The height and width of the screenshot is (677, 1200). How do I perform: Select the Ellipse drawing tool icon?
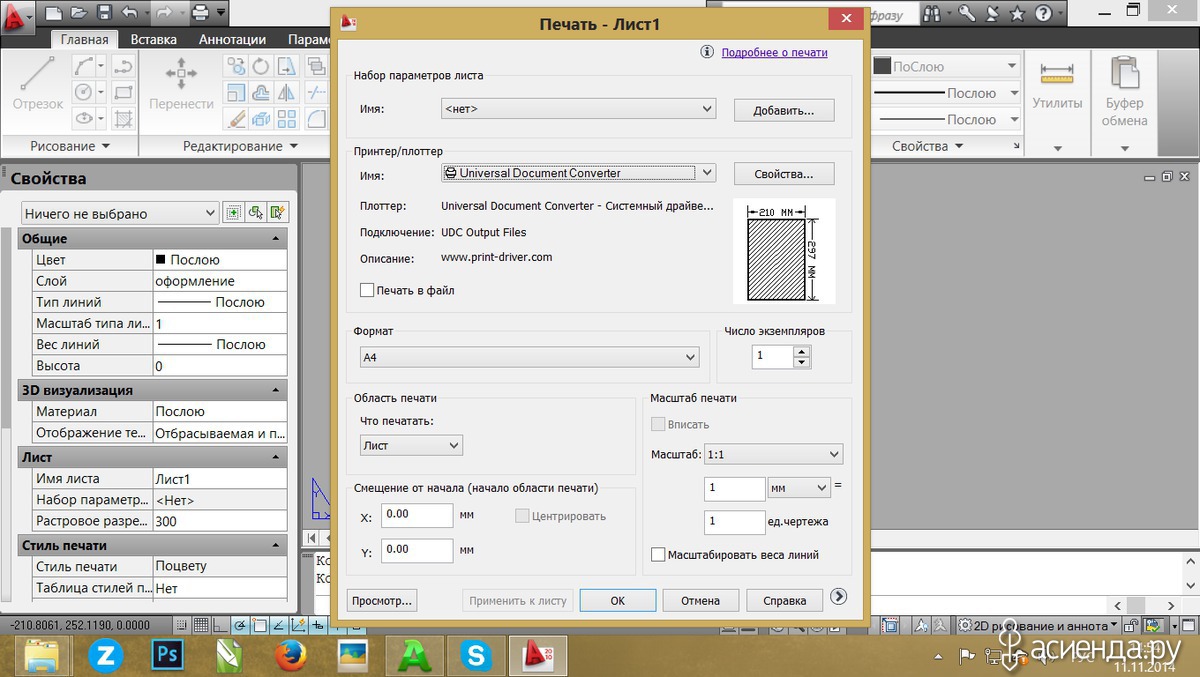coord(85,119)
